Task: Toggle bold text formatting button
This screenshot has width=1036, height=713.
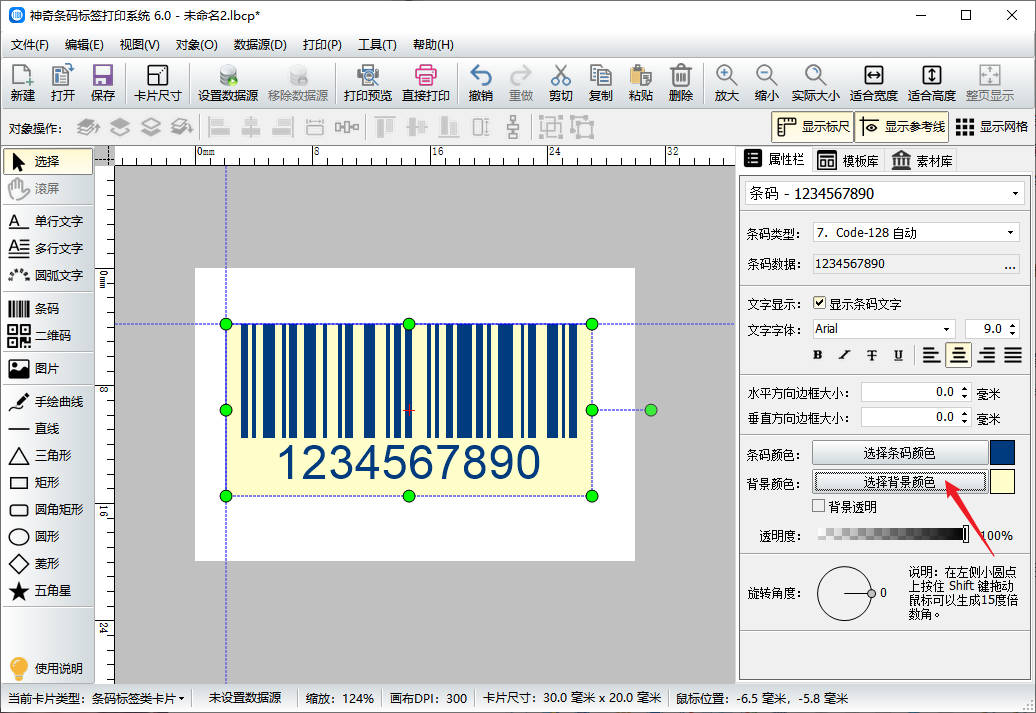Action: click(817, 355)
